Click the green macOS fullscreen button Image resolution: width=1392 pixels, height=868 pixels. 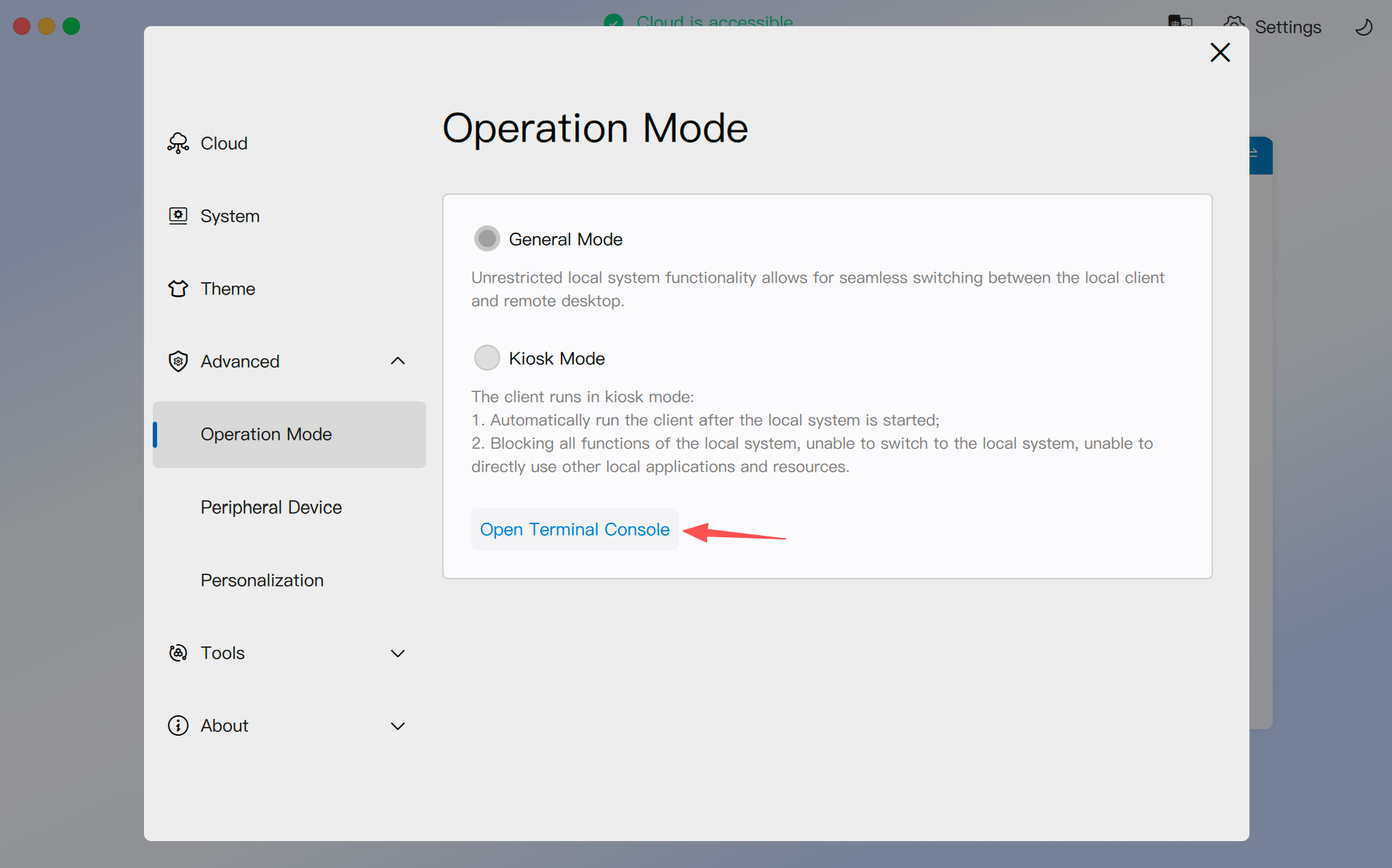[71, 26]
